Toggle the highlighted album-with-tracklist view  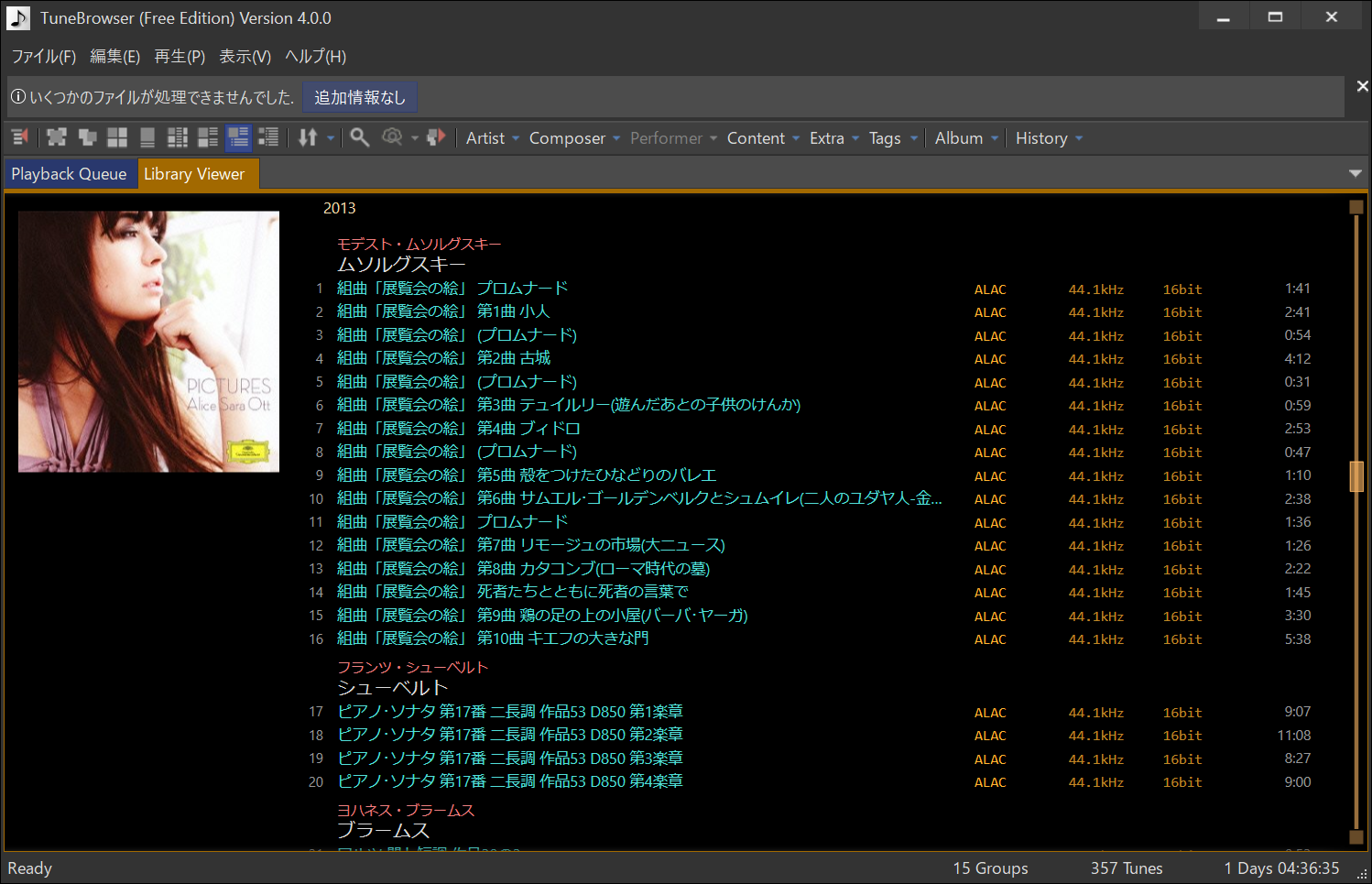coord(238,137)
